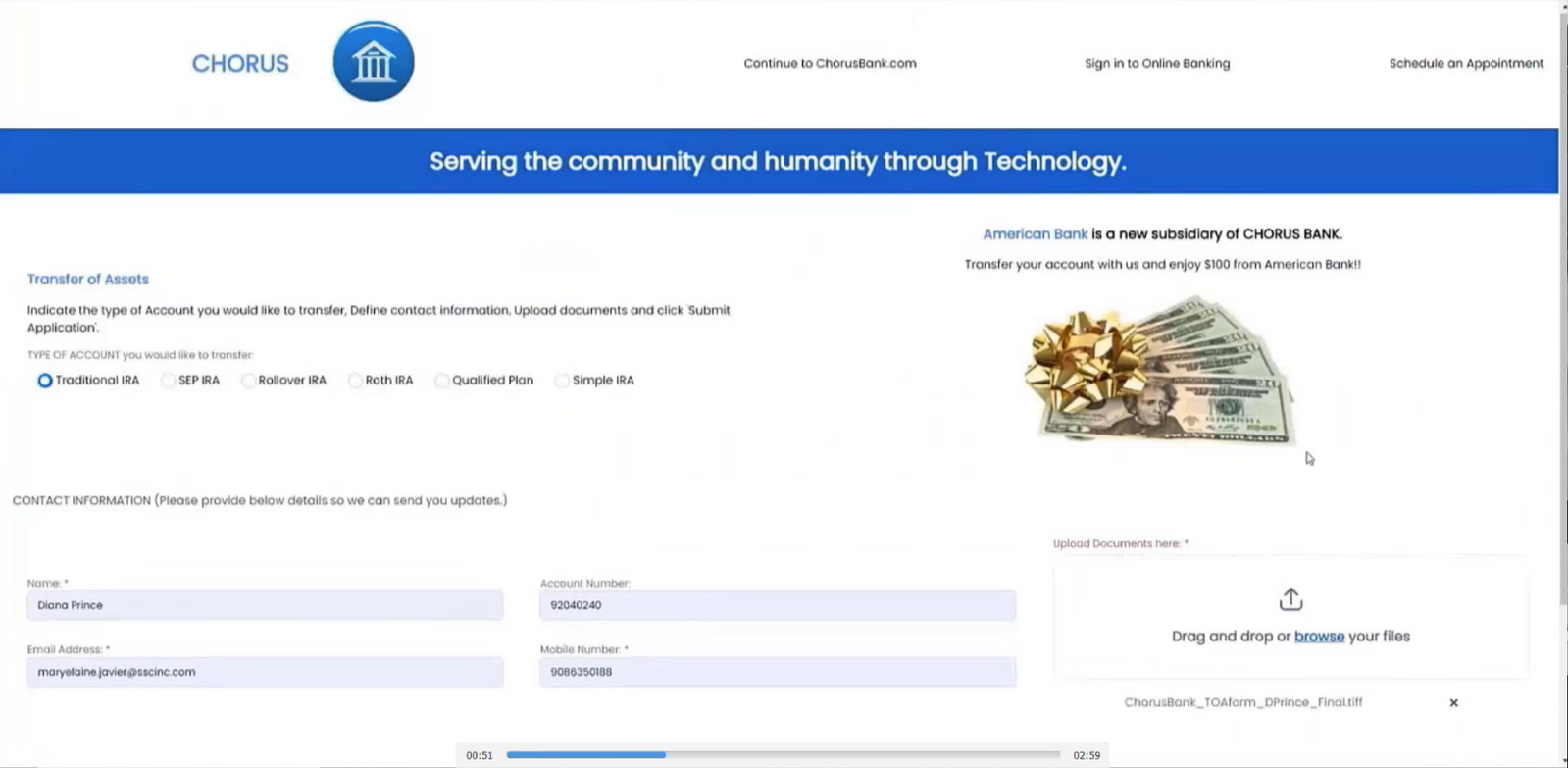The width and height of the screenshot is (1568, 768).
Task: Open Schedule an Appointment
Action: coord(1465,64)
